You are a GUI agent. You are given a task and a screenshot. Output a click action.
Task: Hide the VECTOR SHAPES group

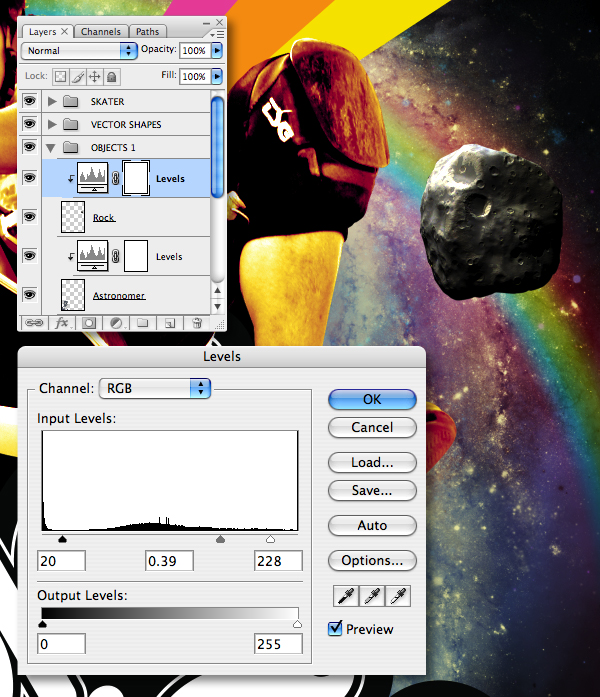pos(29,124)
